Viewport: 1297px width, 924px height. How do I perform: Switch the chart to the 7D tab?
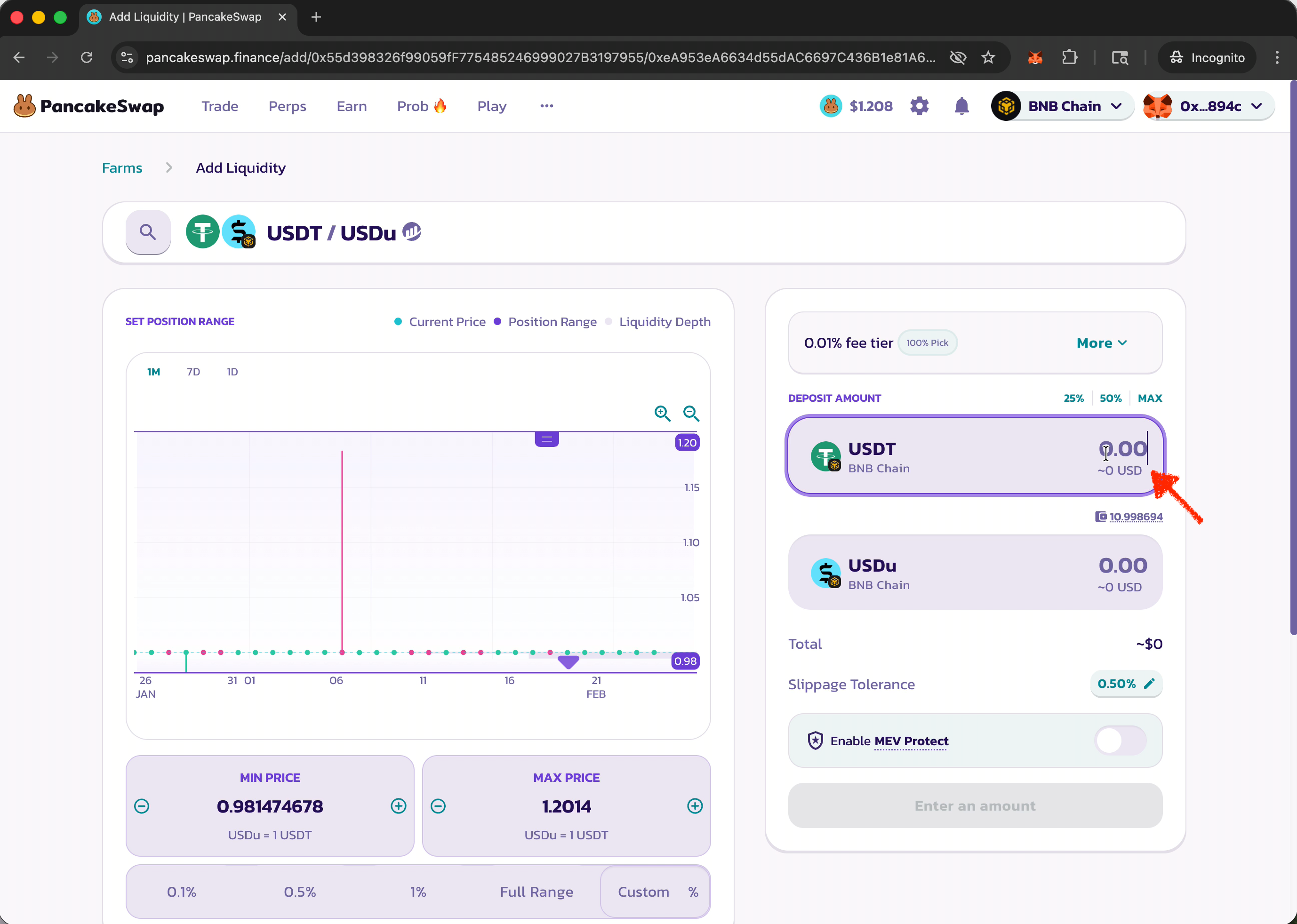pyautogui.click(x=193, y=372)
